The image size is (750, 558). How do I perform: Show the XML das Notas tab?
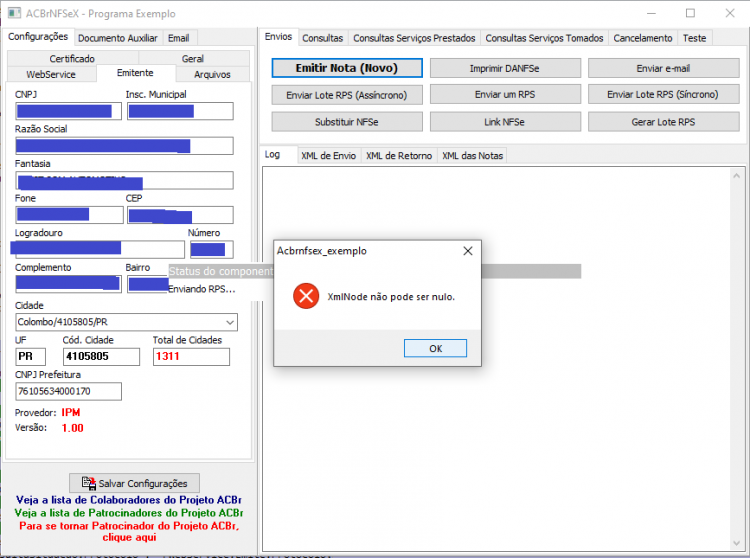(x=473, y=156)
